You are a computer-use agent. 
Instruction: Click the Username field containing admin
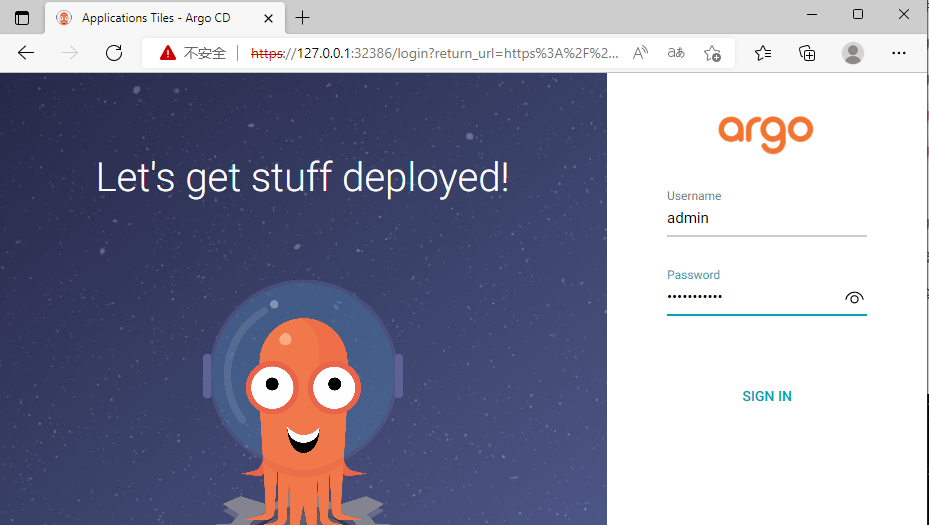pos(767,219)
